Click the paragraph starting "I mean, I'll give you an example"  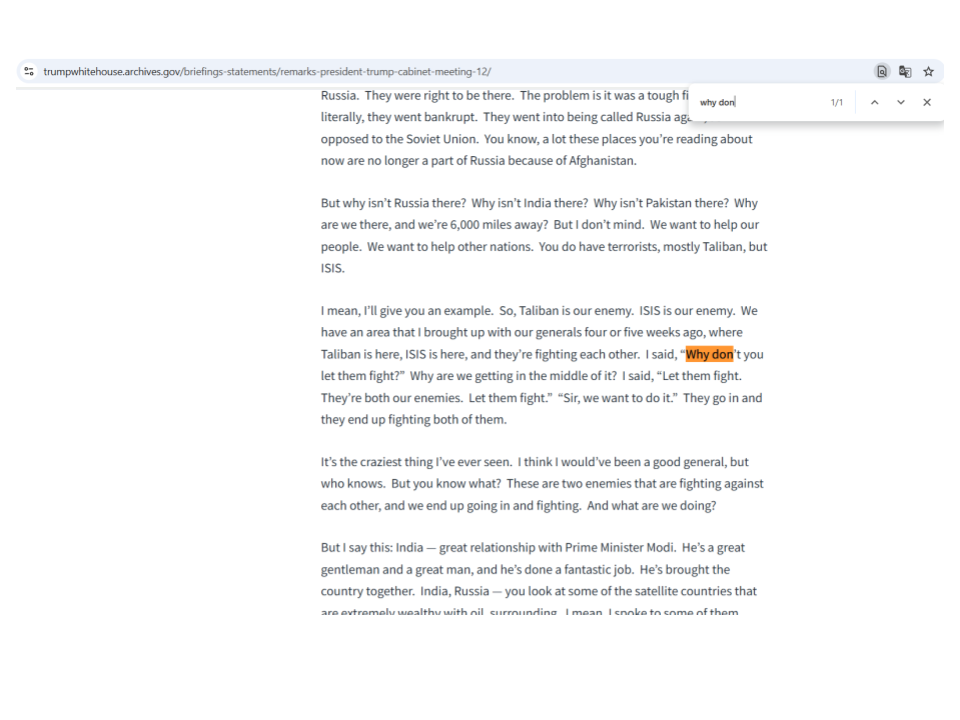pos(538,365)
